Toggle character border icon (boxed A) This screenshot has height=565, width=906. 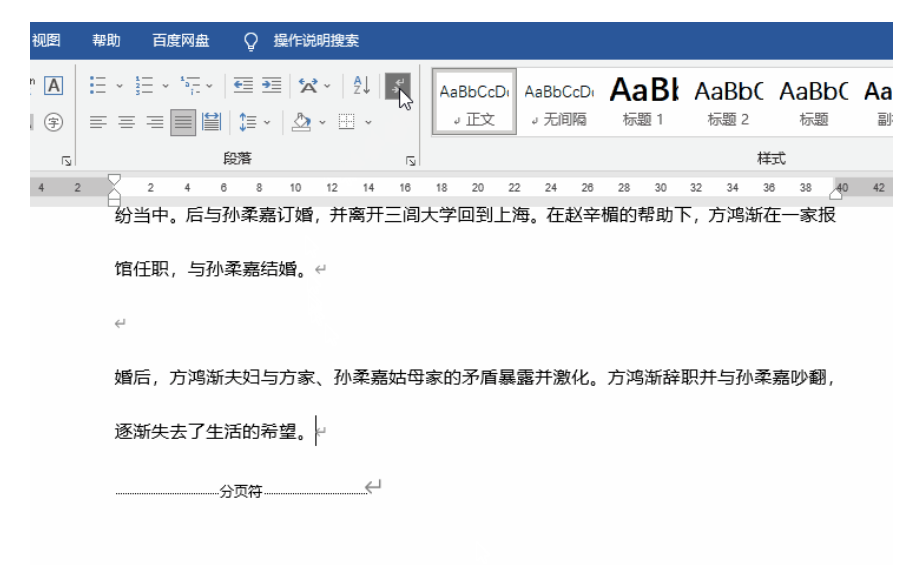(53, 86)
